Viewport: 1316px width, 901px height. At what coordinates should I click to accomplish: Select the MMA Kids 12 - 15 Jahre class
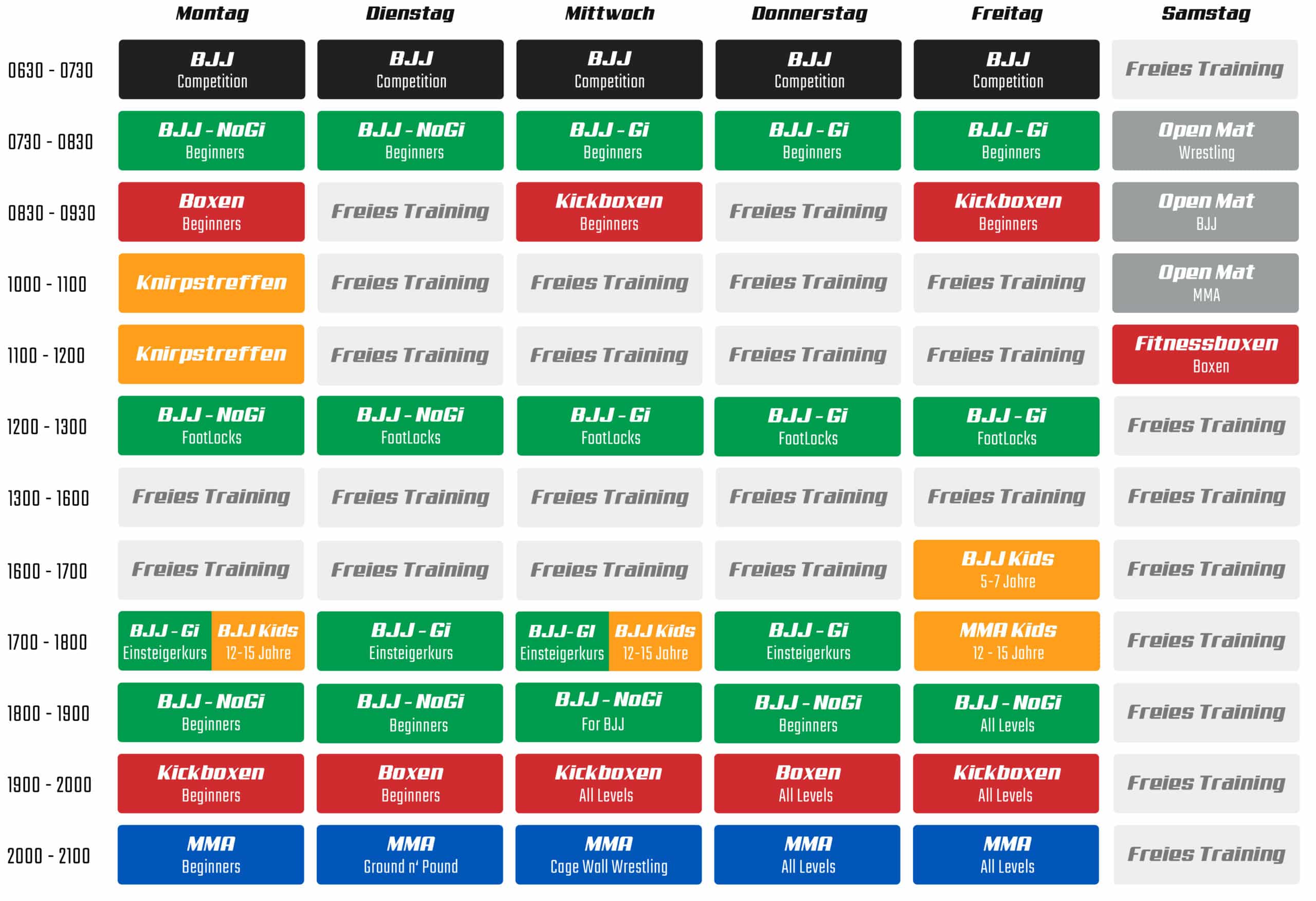1006,641
